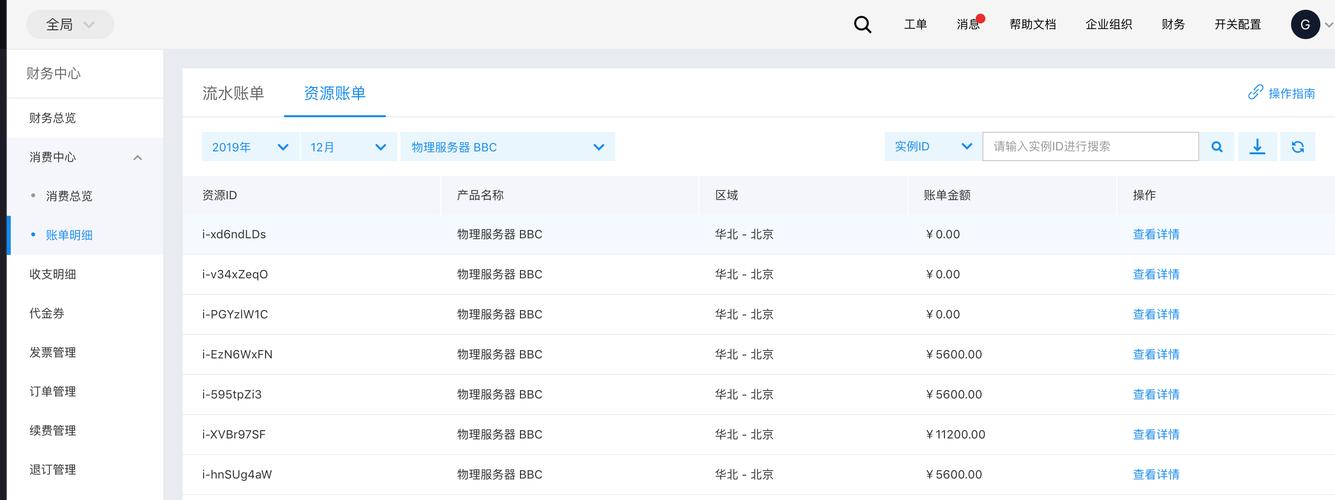
Task: Click the ¥11200.00 bill amount
Action: pyautogui.click(x=956, y=434)
